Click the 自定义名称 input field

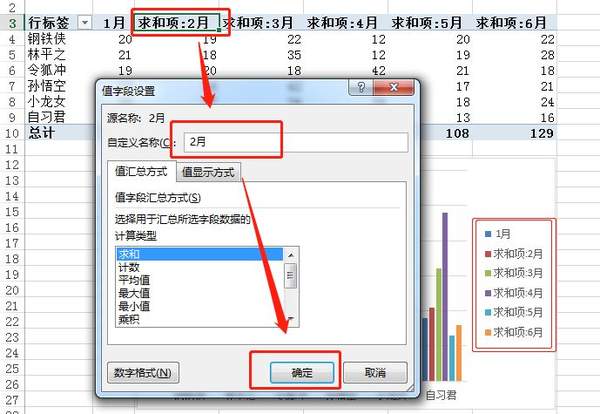(x=292, y=143)
